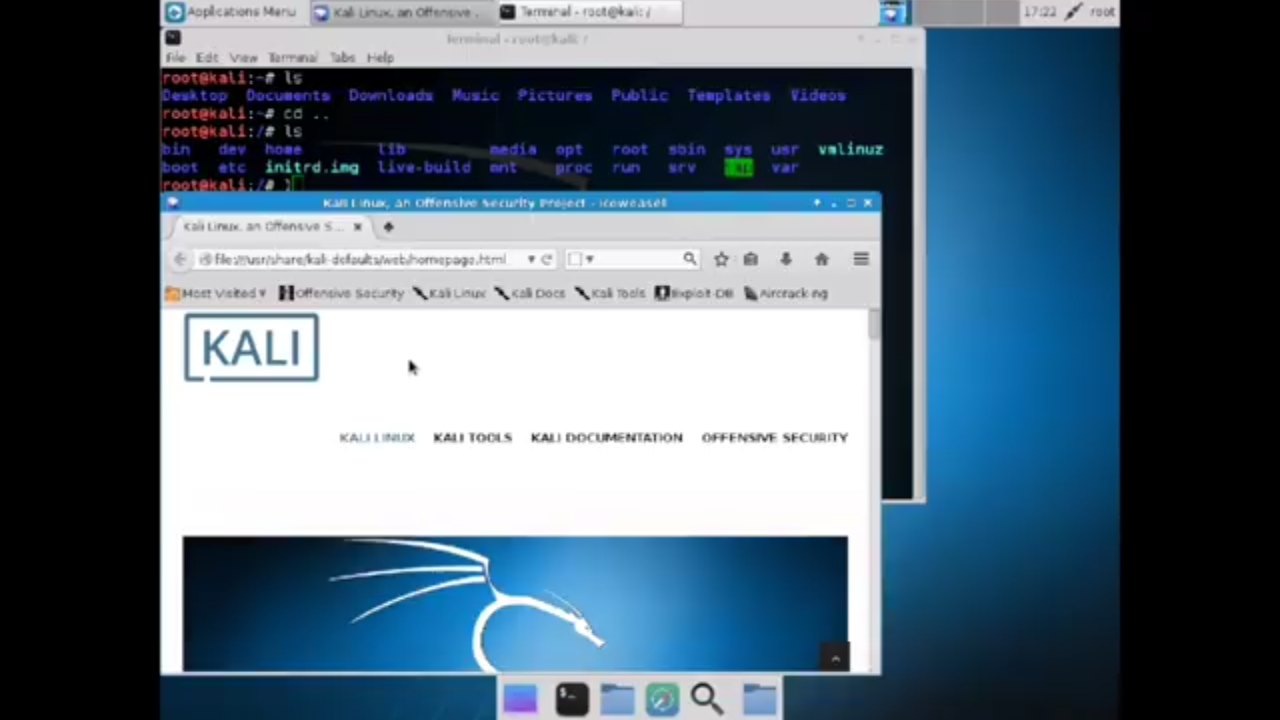The image size is (1280, 720).
Task: Bookmark this page using the star icon
Action: click(x=721, y=259)
